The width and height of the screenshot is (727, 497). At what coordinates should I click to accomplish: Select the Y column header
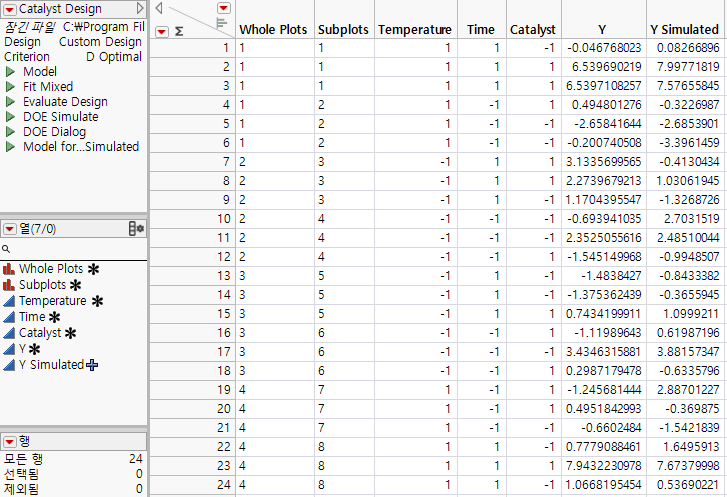(x=603, y=30)
